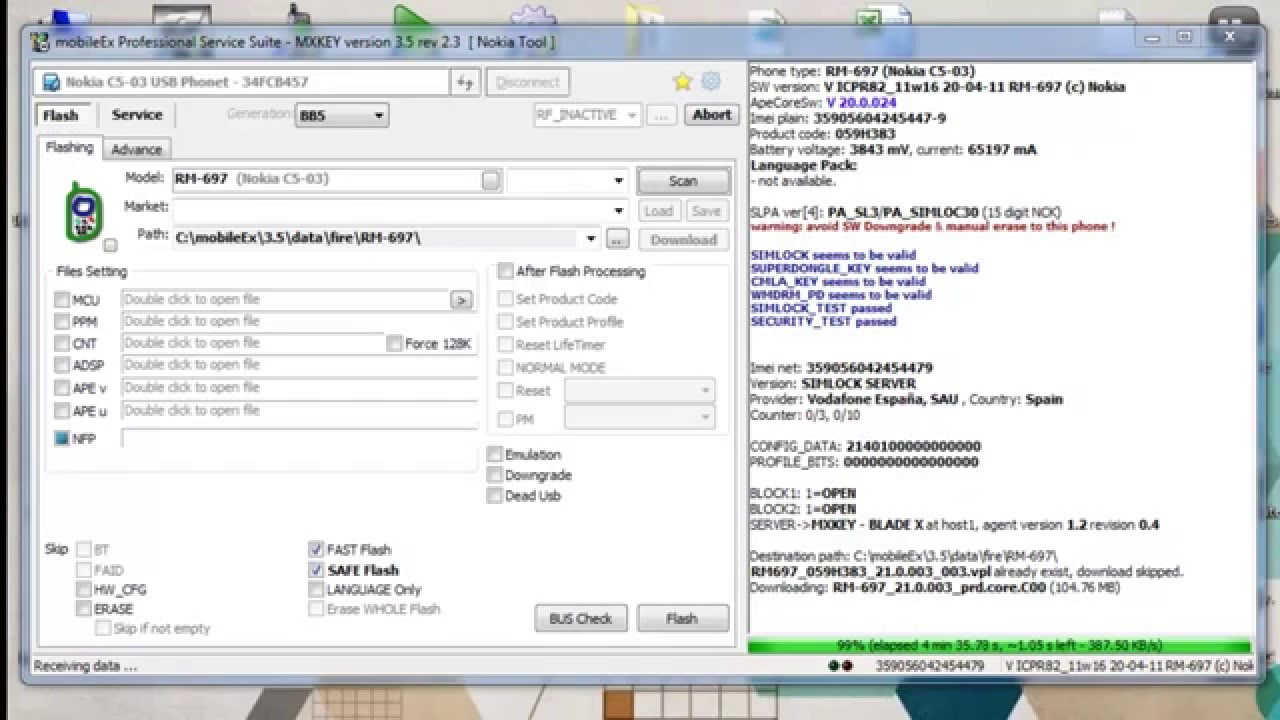The height and width of the screenshot is (720, 1280).
Task: Check the Dead Usb option
Action: tap(494, 495)
